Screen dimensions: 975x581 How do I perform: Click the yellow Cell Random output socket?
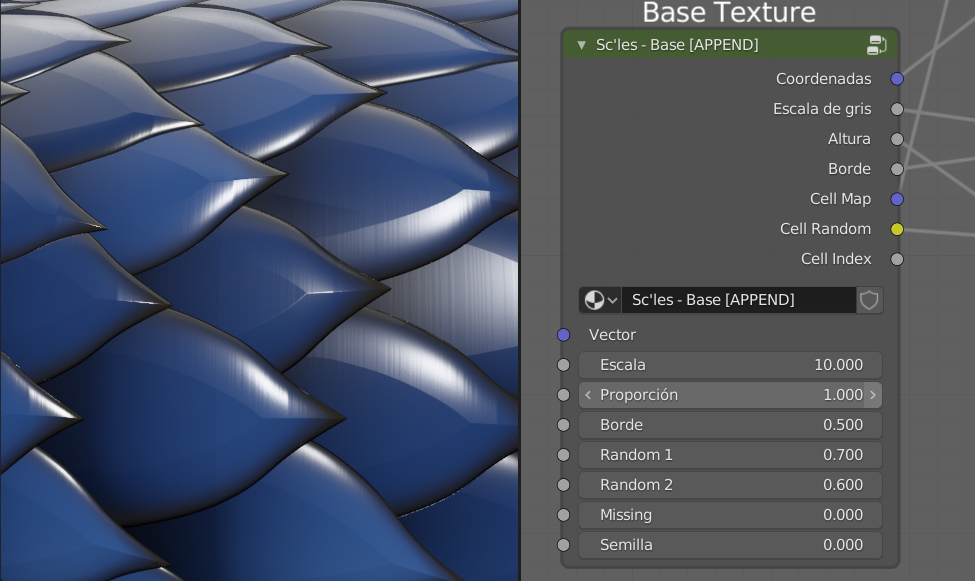coord(897,228)
